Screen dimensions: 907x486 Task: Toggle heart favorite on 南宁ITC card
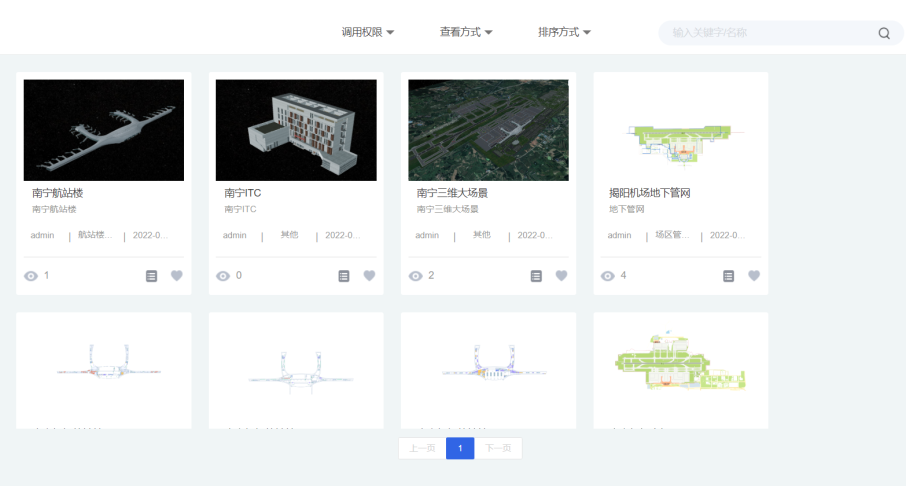(x=369, y=276)
